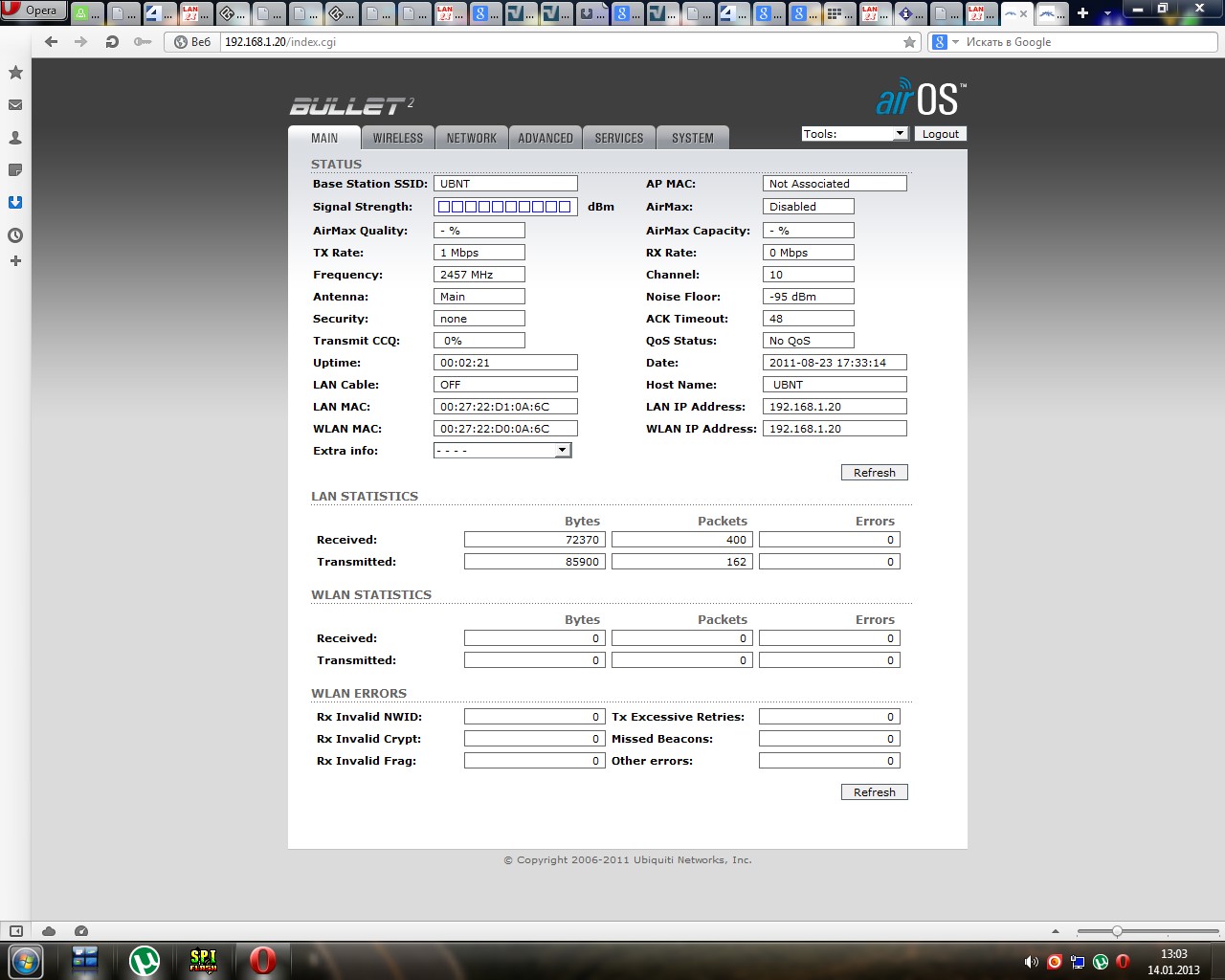1225x980 pixels.
Task: Open the Windows Start menu
Action: 26,960
